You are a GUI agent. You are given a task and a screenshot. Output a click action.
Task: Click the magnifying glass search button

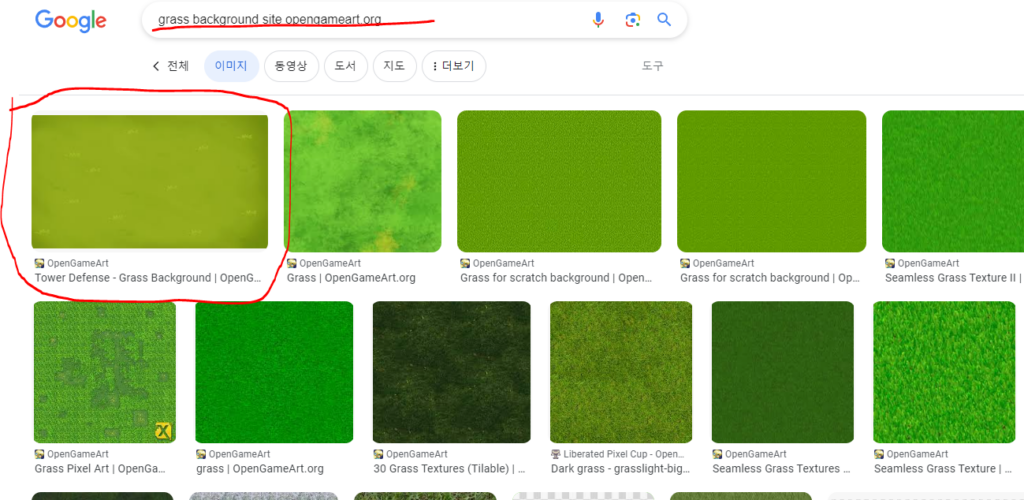coord(664,20)
